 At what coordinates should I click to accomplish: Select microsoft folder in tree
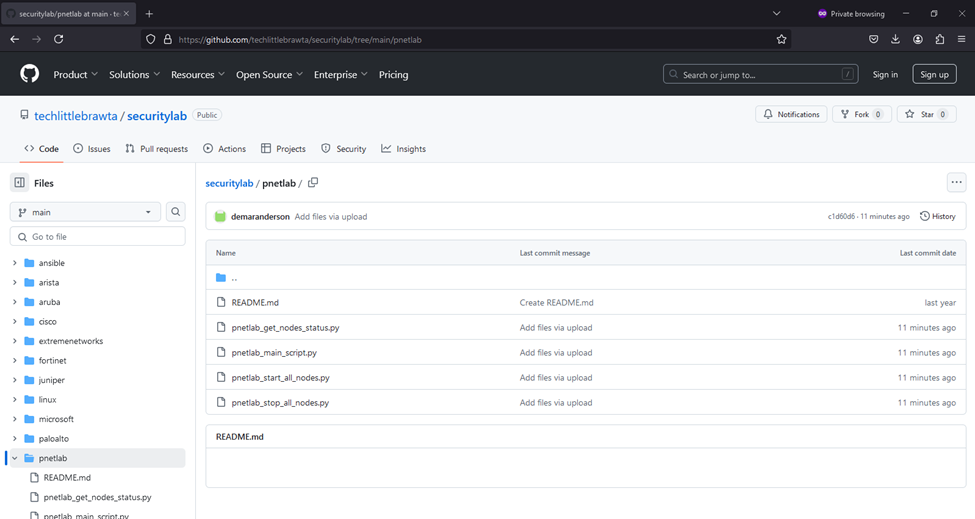[56, 420]
